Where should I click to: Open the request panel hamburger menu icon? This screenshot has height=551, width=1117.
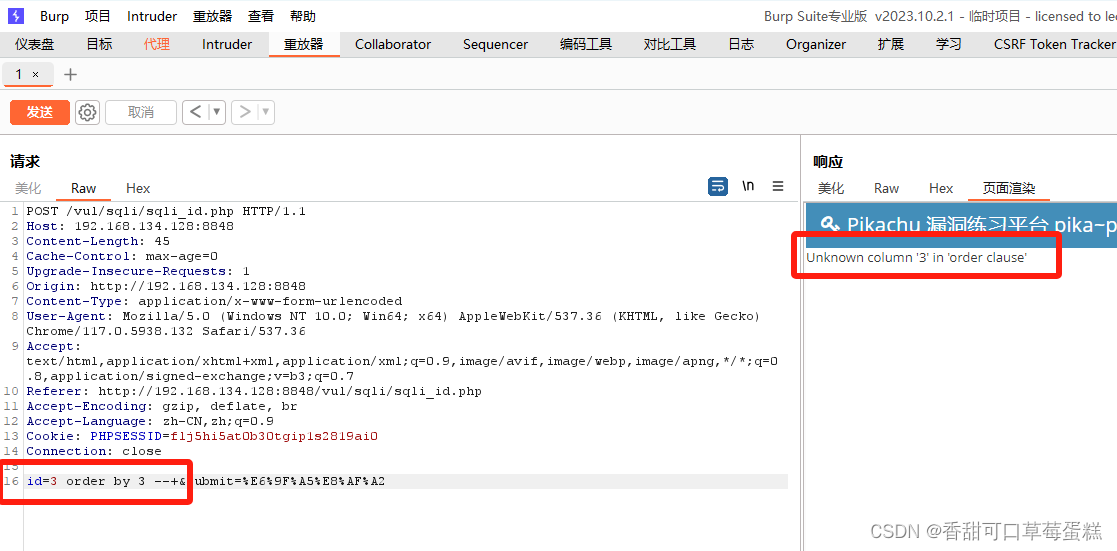point(778,186)
